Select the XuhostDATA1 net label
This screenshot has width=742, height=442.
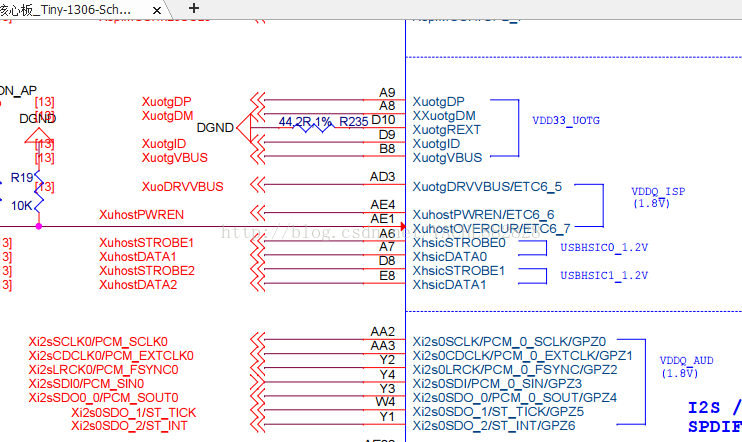[x=138, y=257]
